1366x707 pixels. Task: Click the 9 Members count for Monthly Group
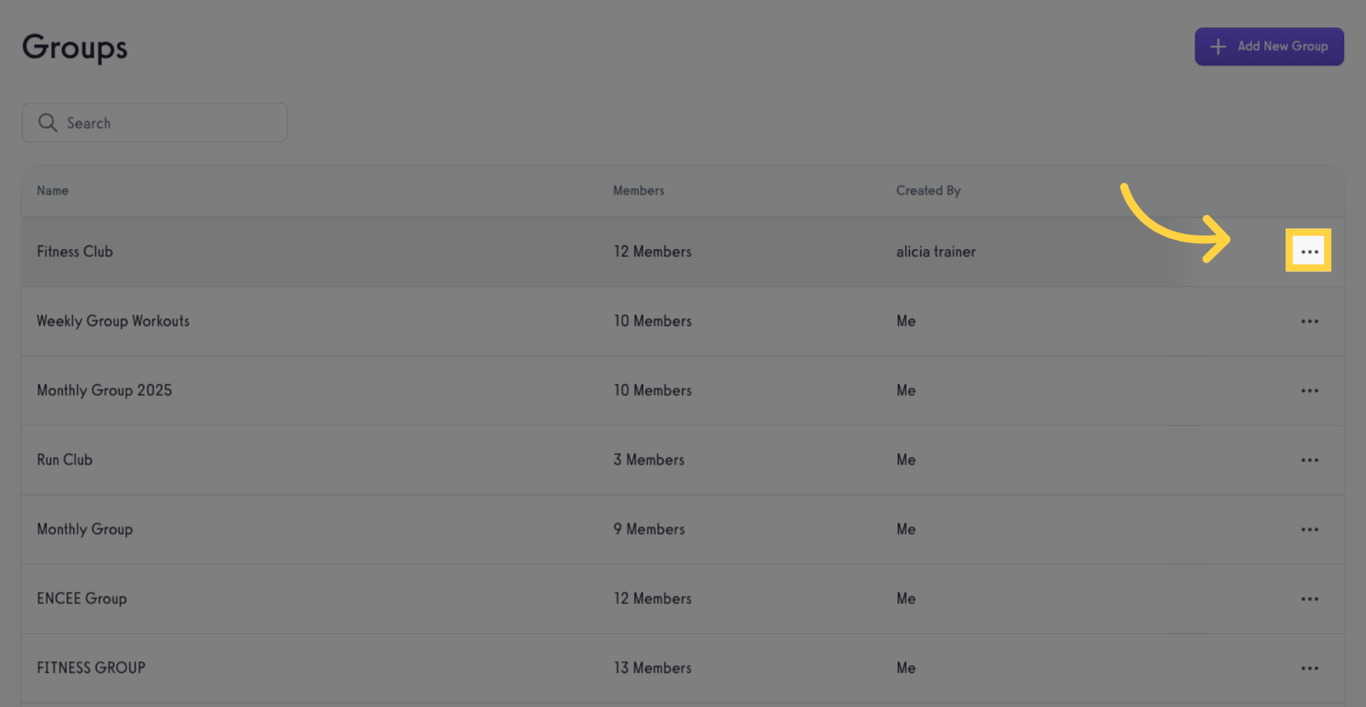[649, 529]
